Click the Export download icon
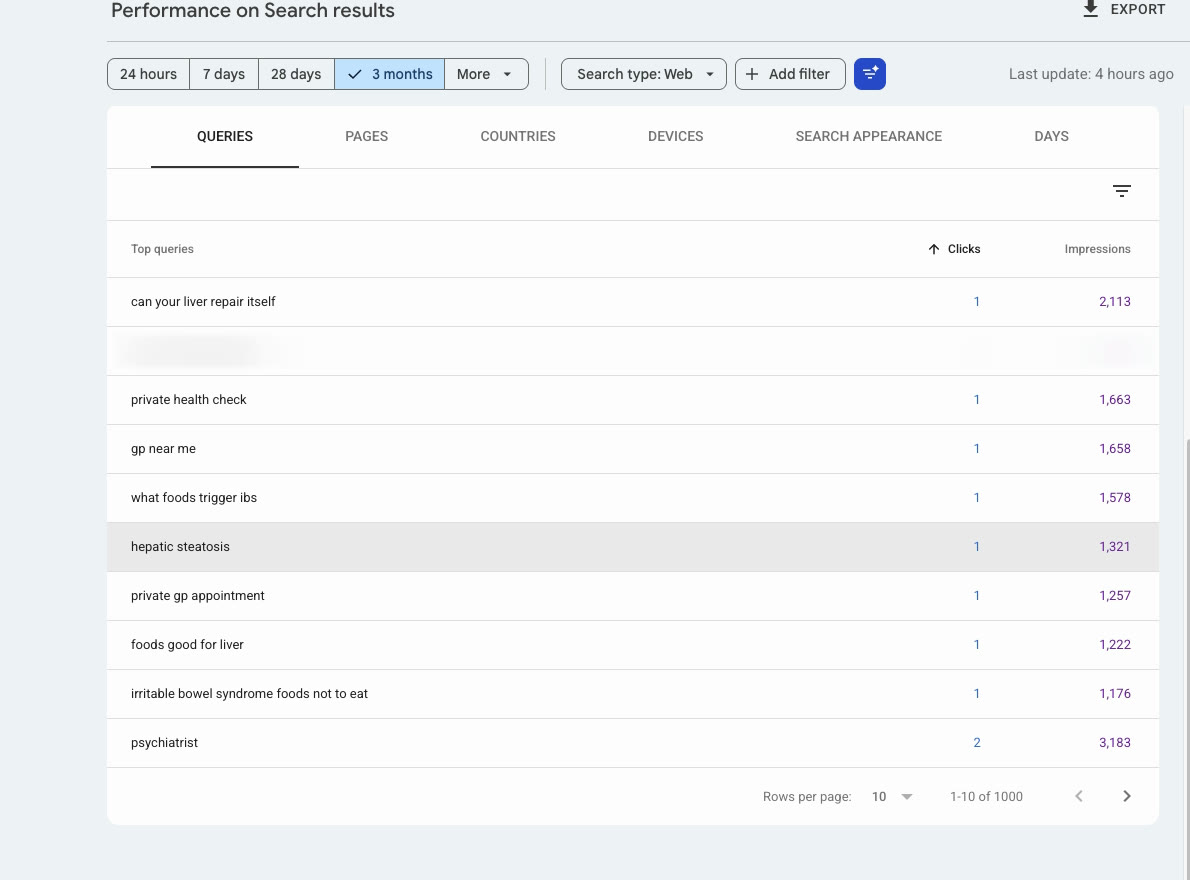 1090,9
